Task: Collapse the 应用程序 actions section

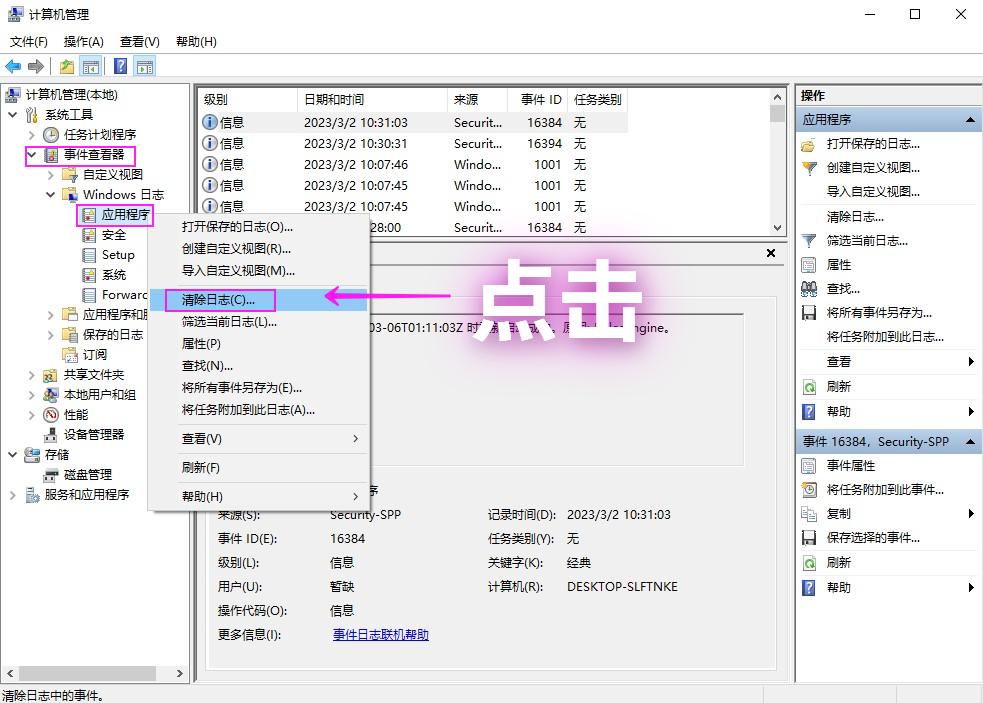Action: point(970,120)
